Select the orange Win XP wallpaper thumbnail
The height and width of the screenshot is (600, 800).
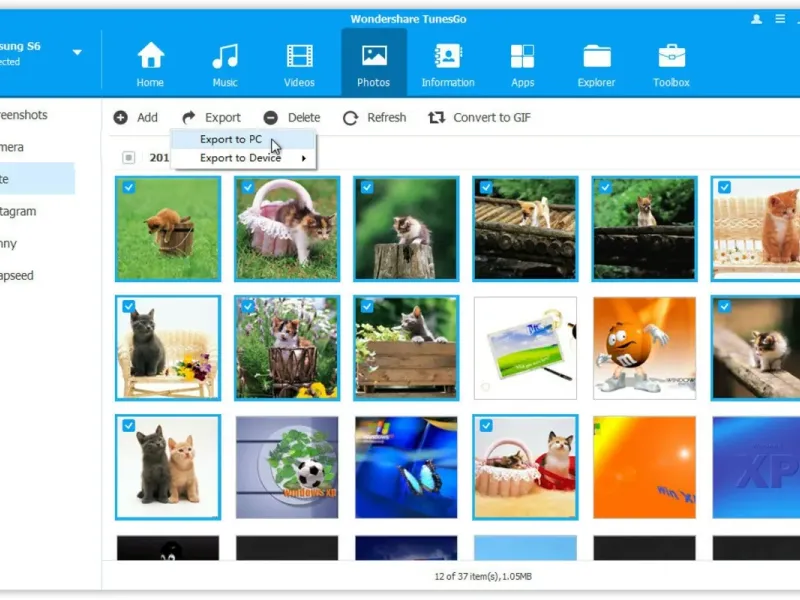click(x=644, y=467)
